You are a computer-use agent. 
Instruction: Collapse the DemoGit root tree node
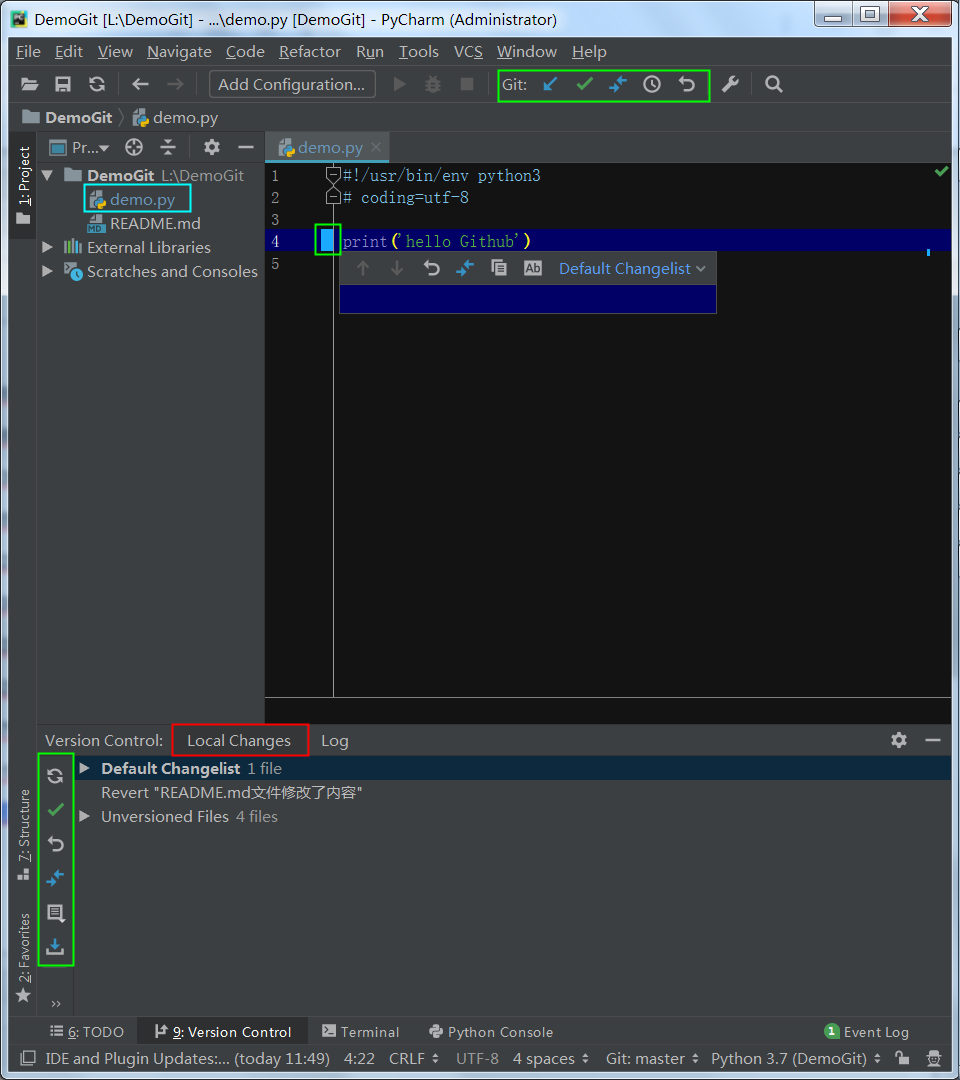pyautogui.click(x=48, y=176)
